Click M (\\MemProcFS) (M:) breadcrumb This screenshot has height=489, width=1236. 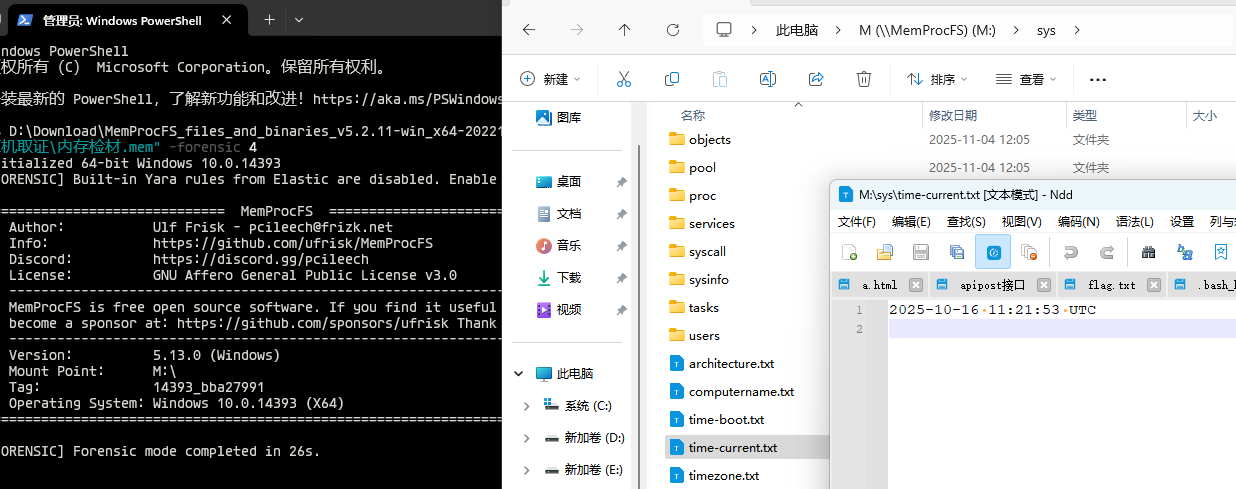pyautogui.click(x=927, y=30)
